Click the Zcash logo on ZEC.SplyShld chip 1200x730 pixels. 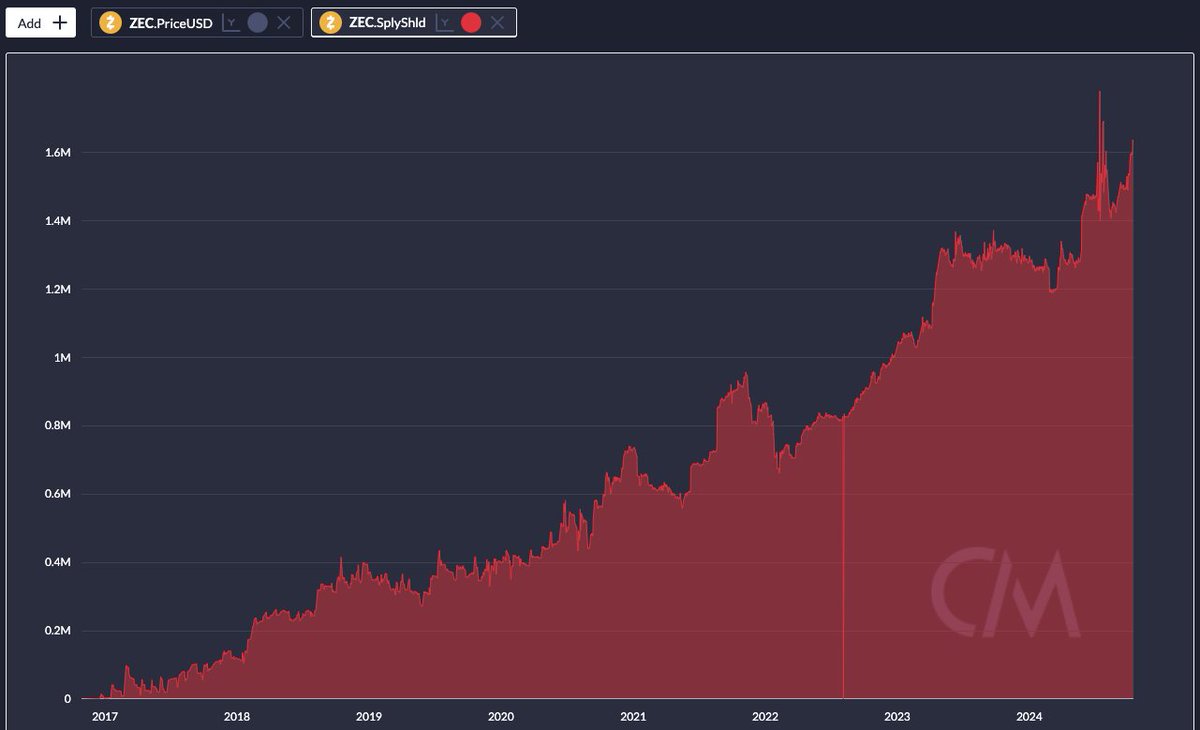[329, 21]
